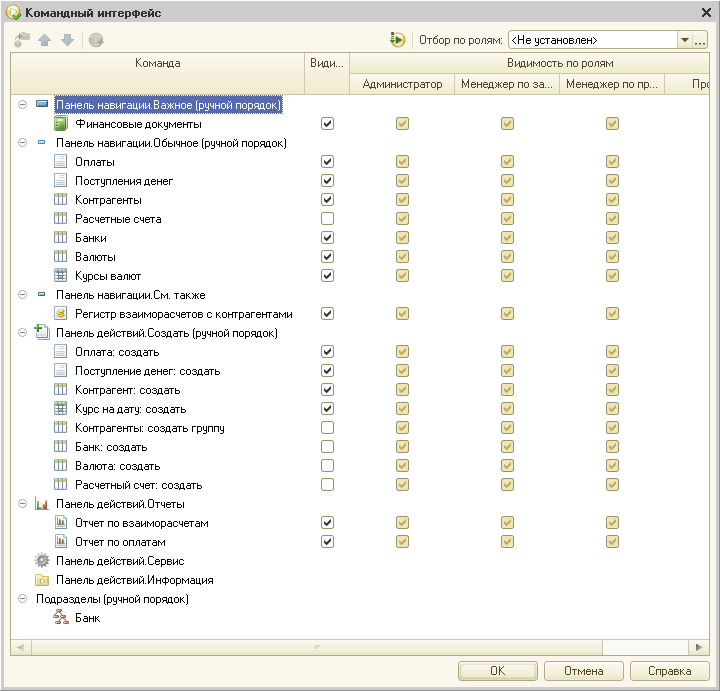The image size is (720, 691).
Task: Click the Банк subsystem hierarchy icon
Action: tap(60, 618)
